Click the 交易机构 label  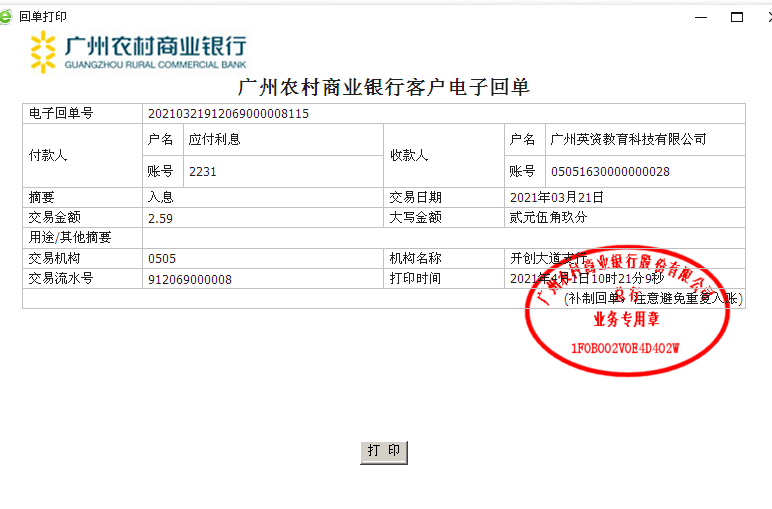click(x=54, y=258)
